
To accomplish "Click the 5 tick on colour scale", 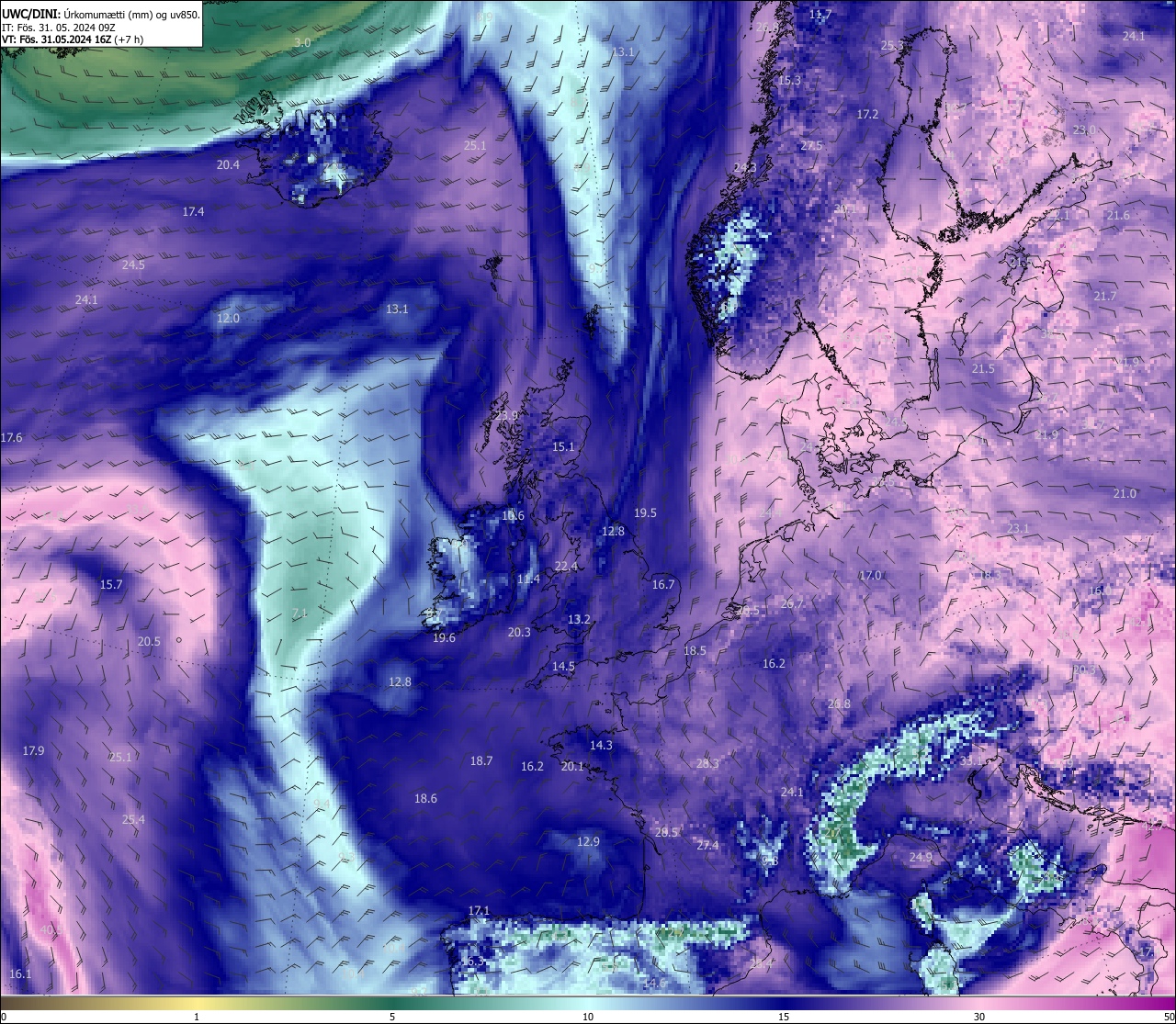I will tap(392, 1017).
